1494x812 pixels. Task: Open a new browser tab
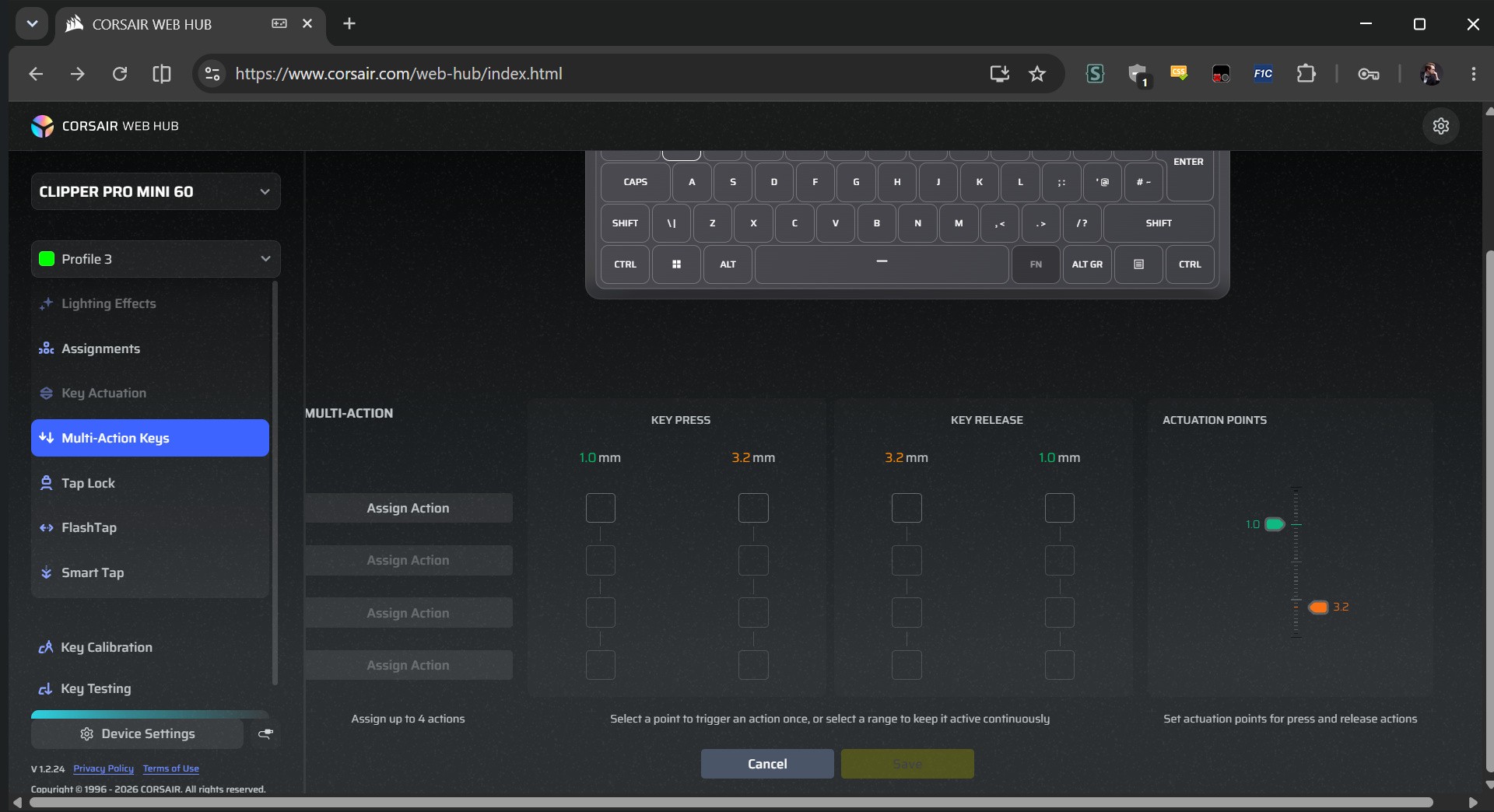(349, 24)
